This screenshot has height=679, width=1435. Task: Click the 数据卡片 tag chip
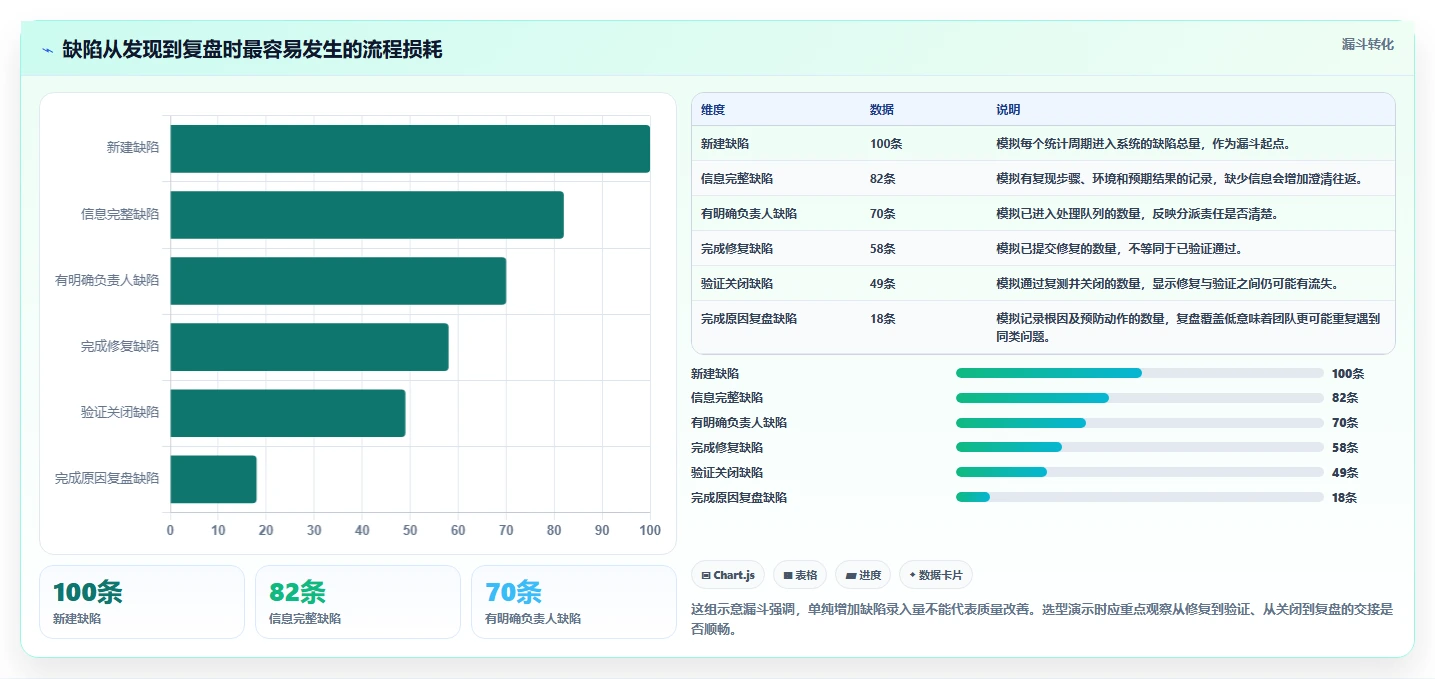(936, 575)
